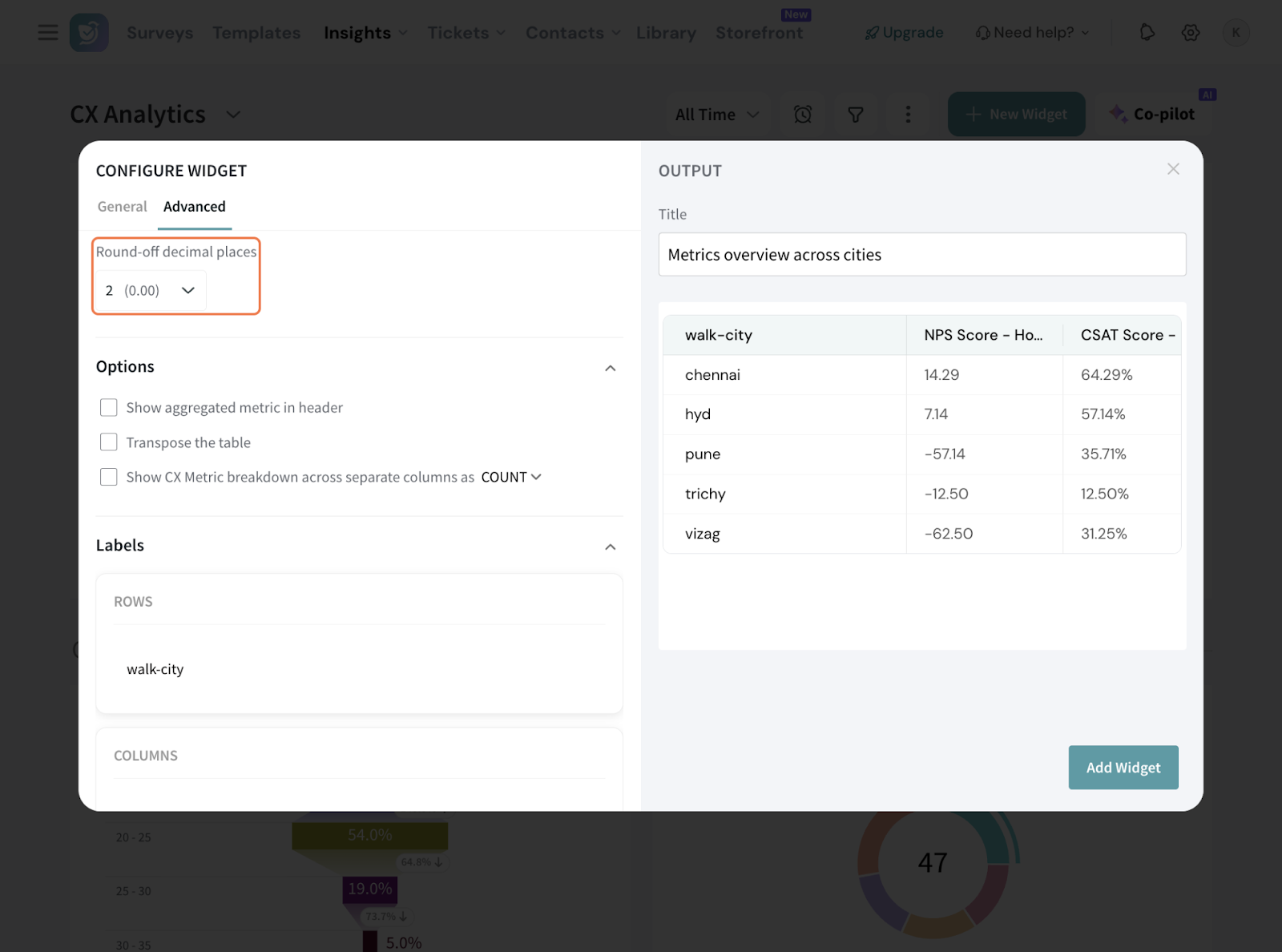Select the Advanced tab
The height and width of the screenshot is (952, 1282).
[x=194, y=207]
